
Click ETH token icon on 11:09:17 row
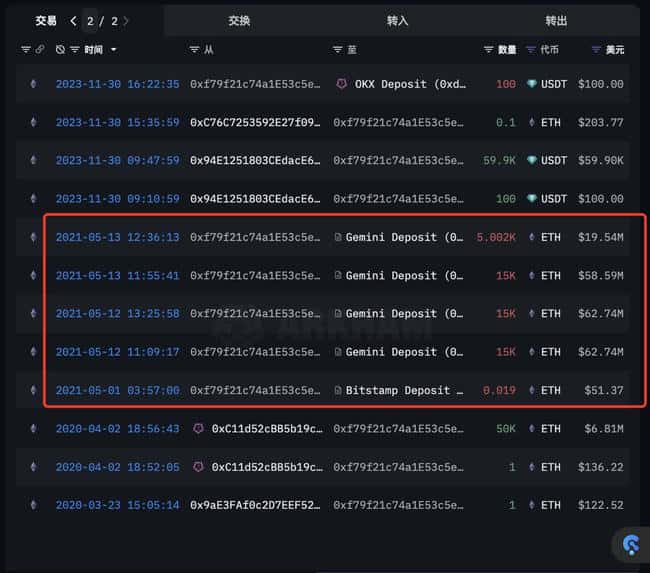[531, 352]
